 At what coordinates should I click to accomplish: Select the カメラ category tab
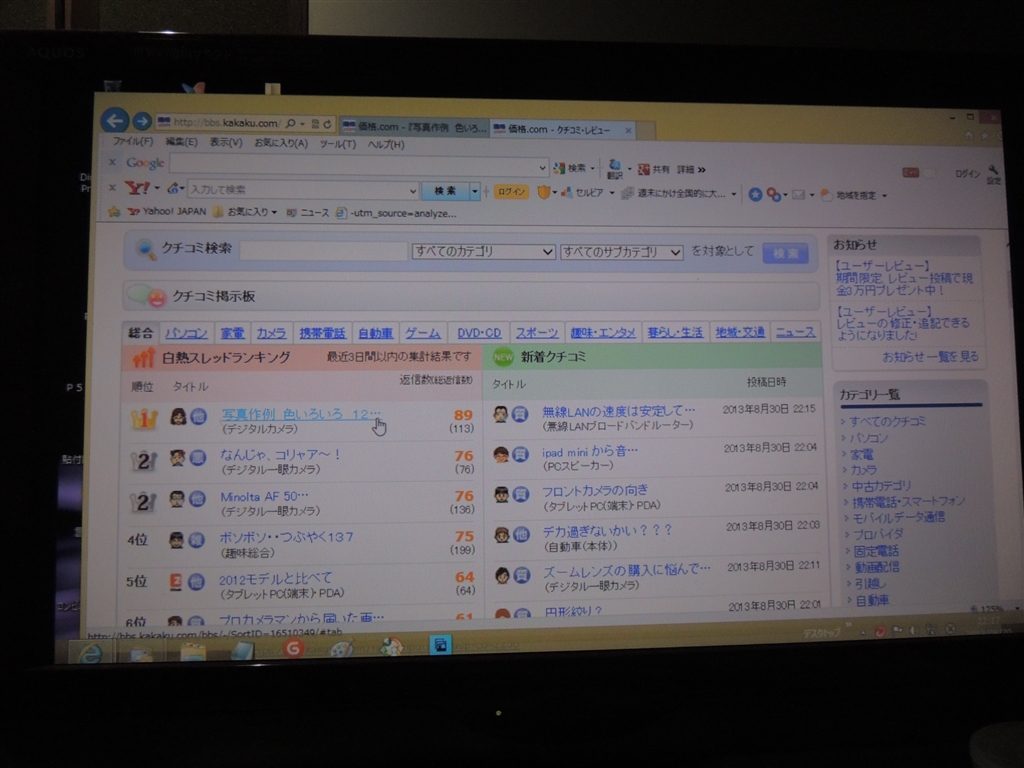(x=271, y=333)
